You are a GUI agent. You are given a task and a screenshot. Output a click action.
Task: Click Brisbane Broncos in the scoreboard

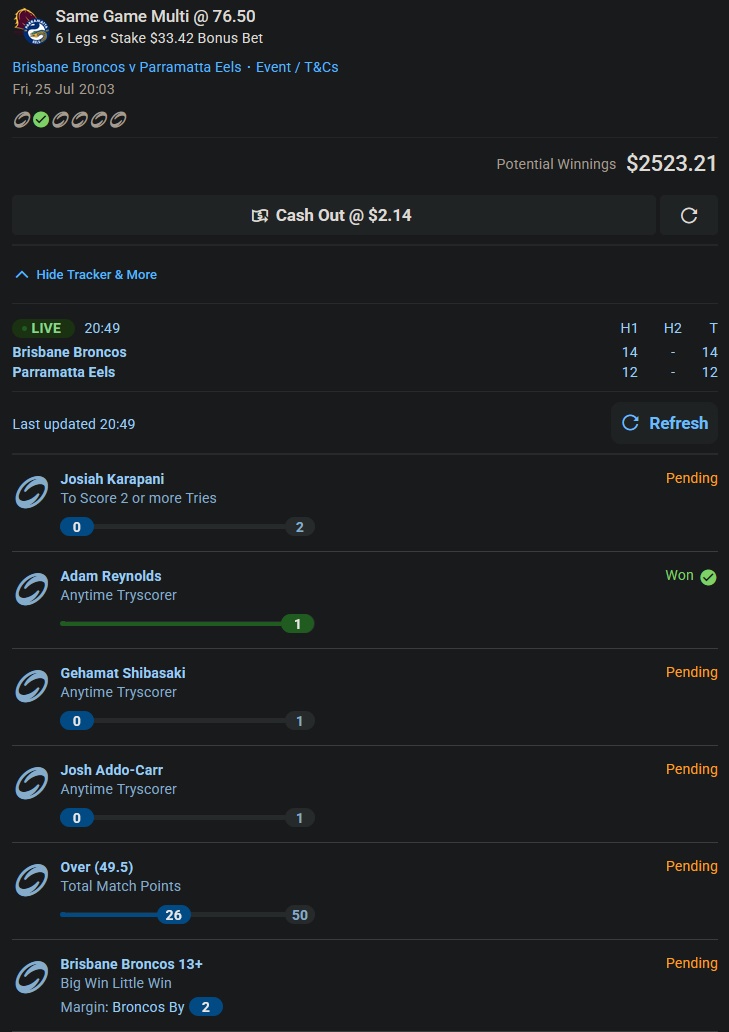coord(70,352)
